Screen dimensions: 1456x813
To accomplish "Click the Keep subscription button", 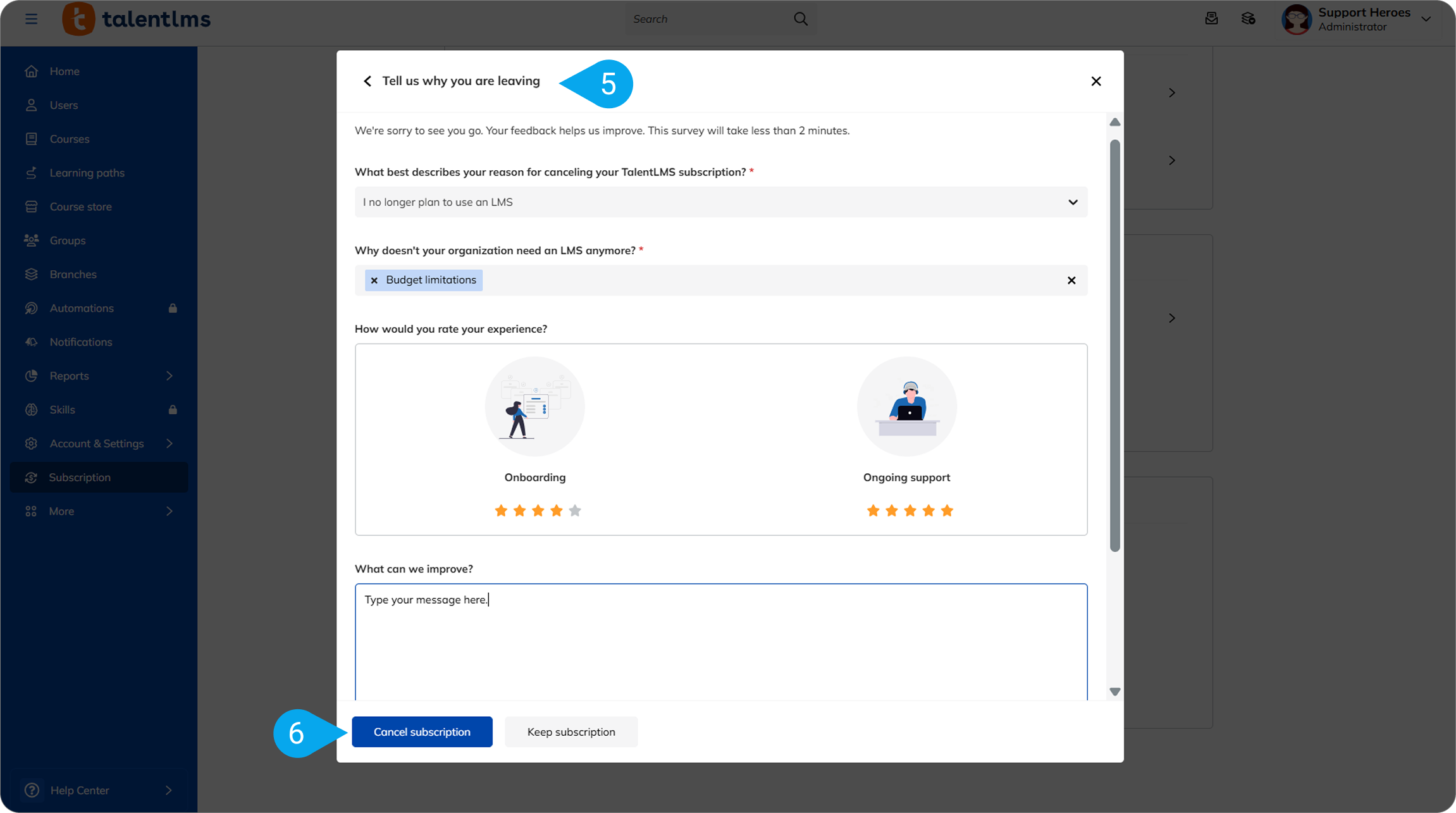I will point(571,731).
